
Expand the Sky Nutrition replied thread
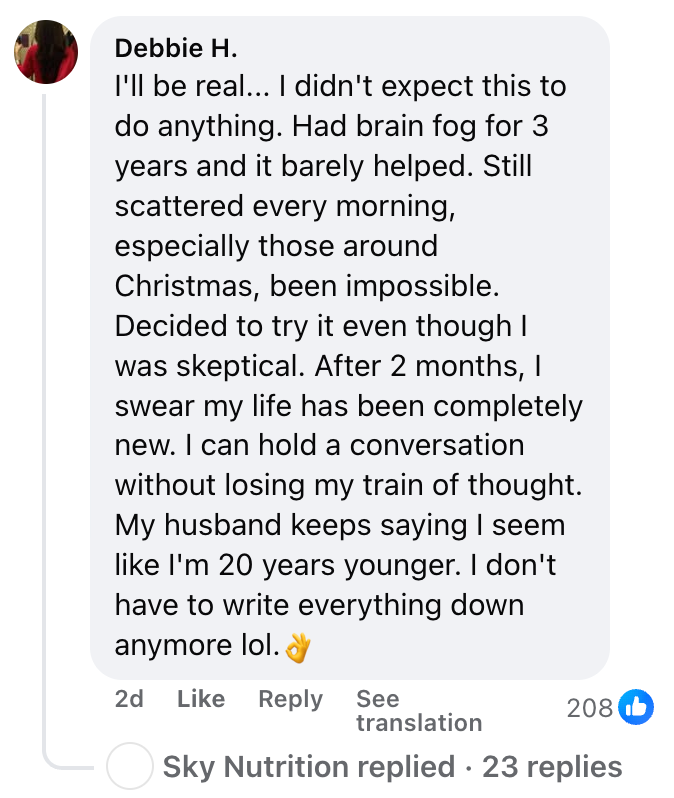pos(308,767)
